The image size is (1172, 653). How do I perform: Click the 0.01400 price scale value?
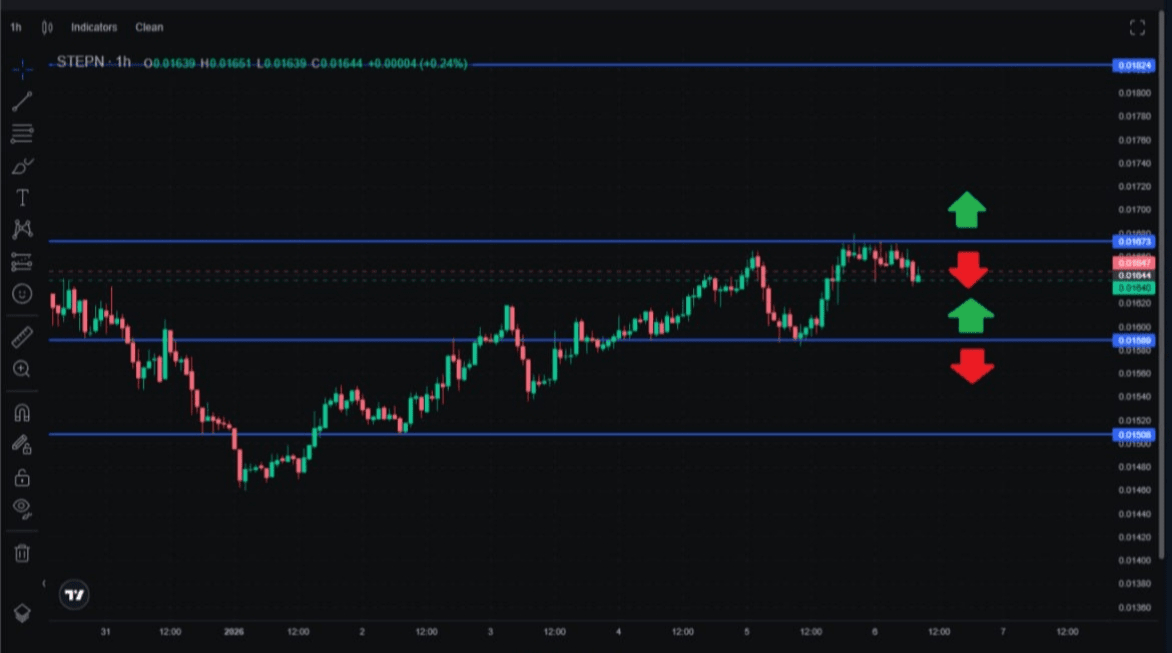(1135, 560)
